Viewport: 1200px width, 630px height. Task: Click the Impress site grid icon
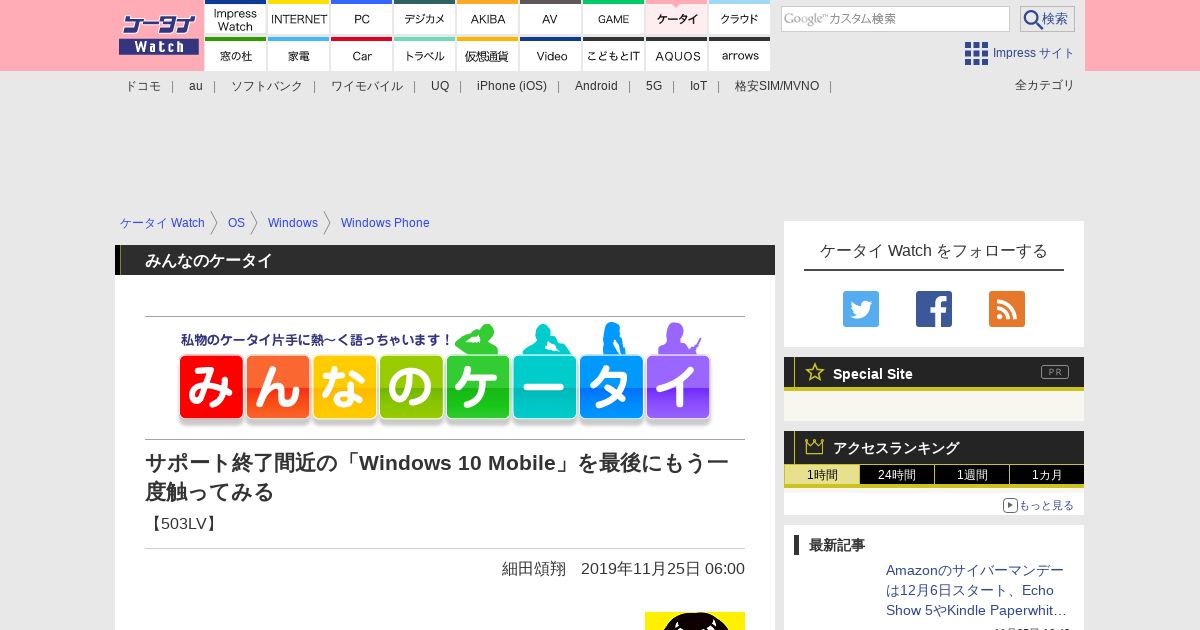coord(976,53)
